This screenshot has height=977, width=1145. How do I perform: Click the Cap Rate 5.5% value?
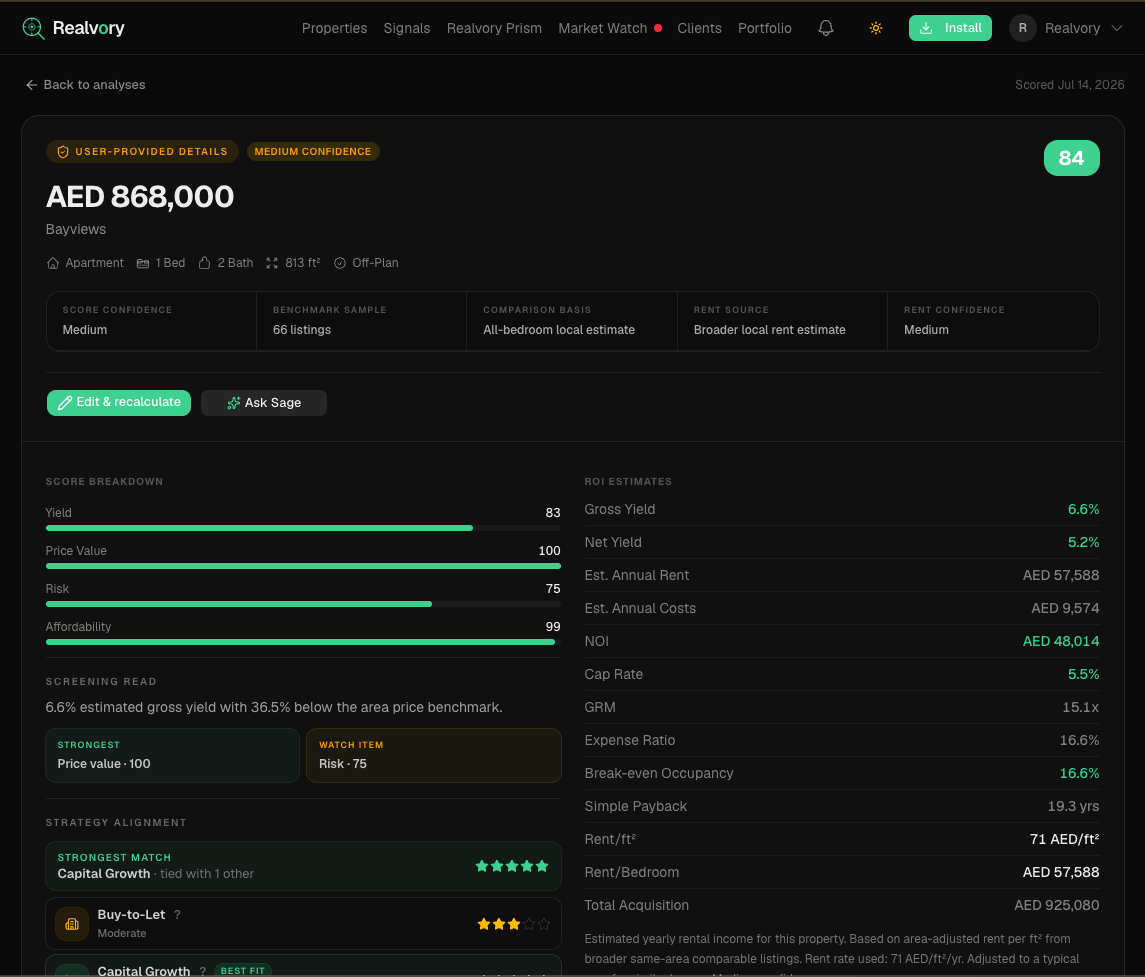click(x=1083, y=674)
